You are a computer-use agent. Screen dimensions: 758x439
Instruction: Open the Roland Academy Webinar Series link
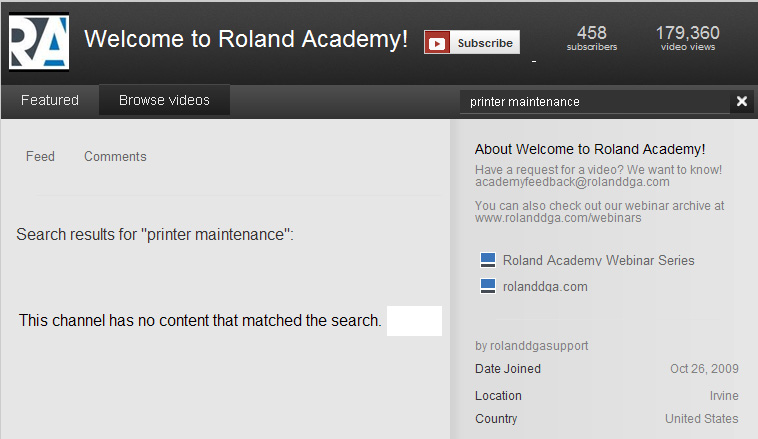pos(598,260)
